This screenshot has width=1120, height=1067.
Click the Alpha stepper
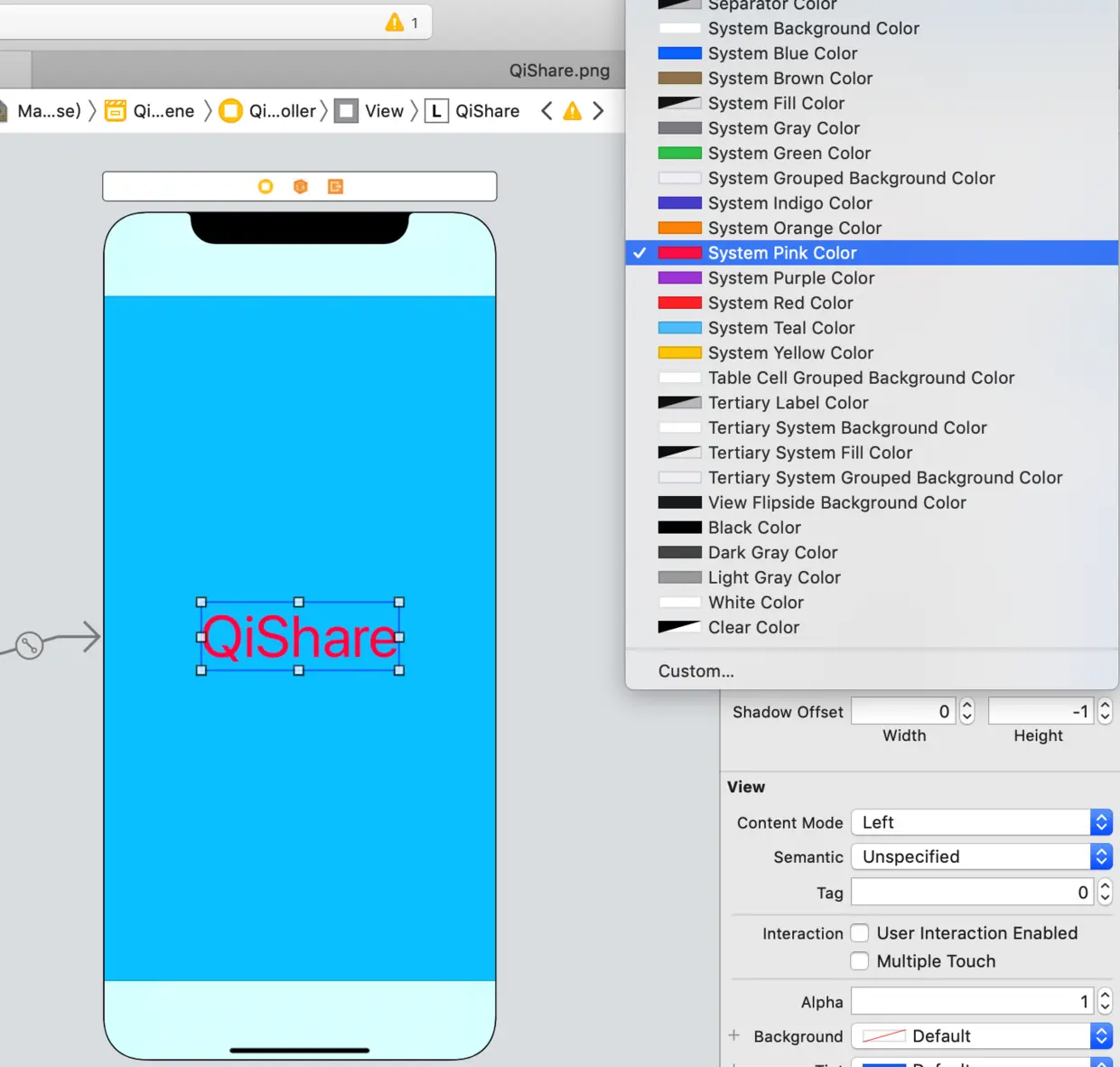1105,1001
